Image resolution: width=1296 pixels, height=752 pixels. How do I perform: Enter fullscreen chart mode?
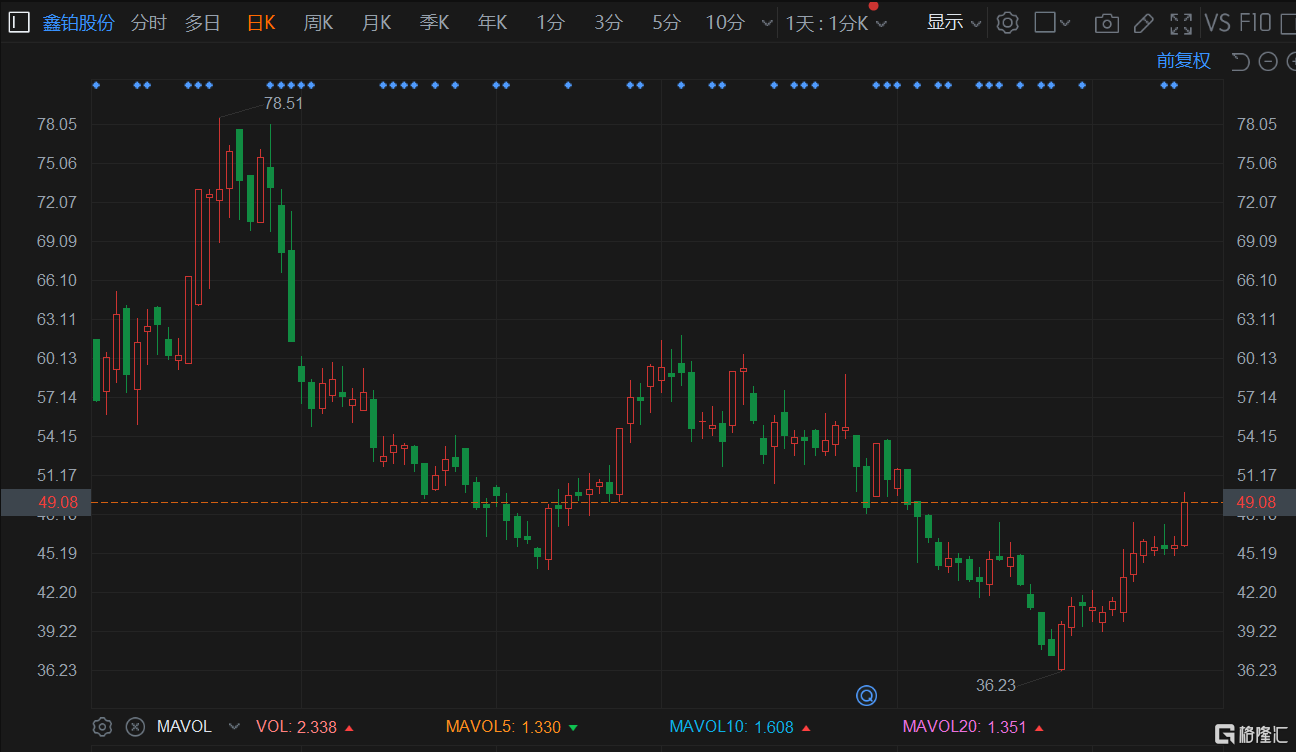(1181, 23)
